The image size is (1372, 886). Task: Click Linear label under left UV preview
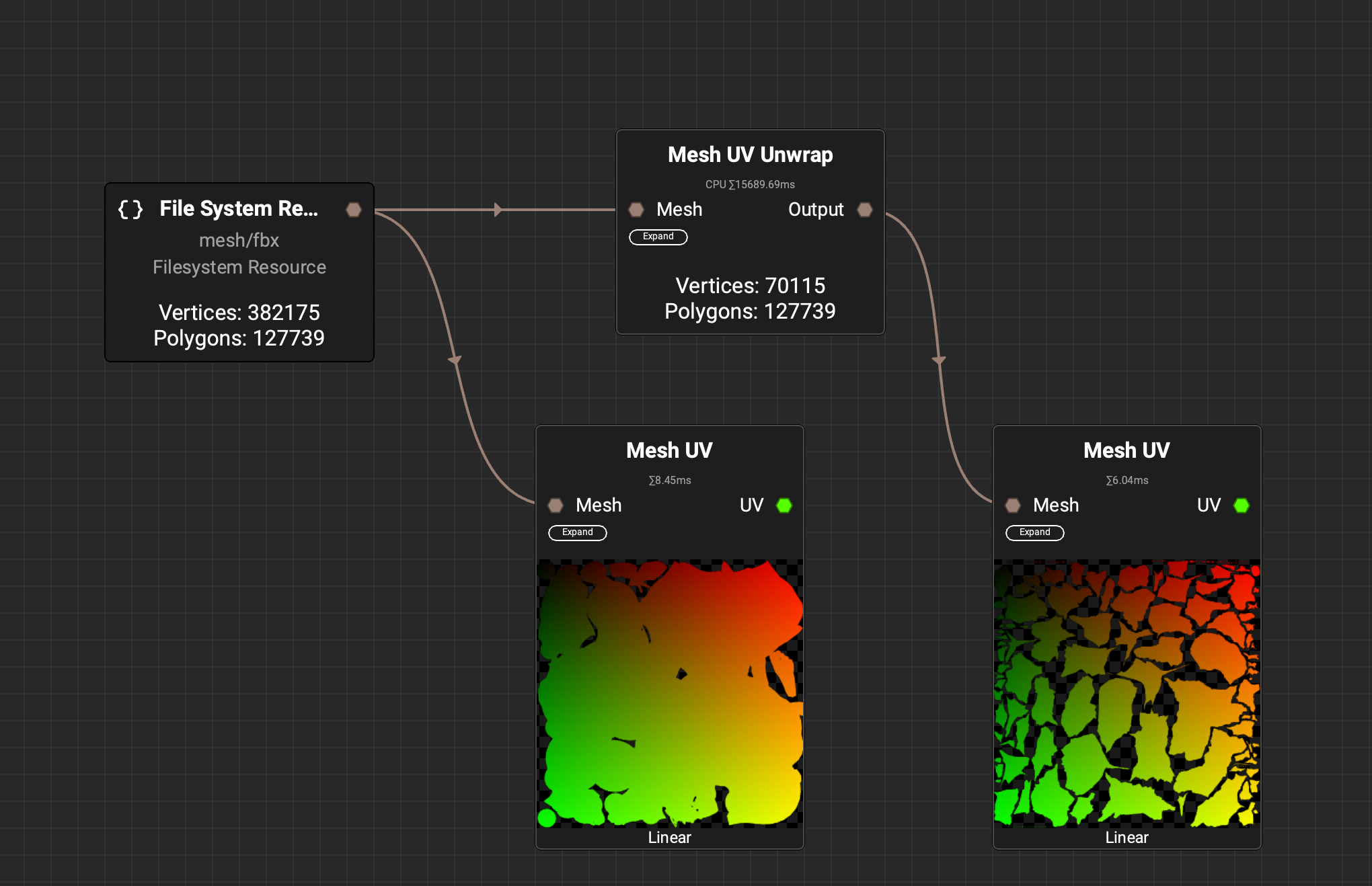pos(669,838)
